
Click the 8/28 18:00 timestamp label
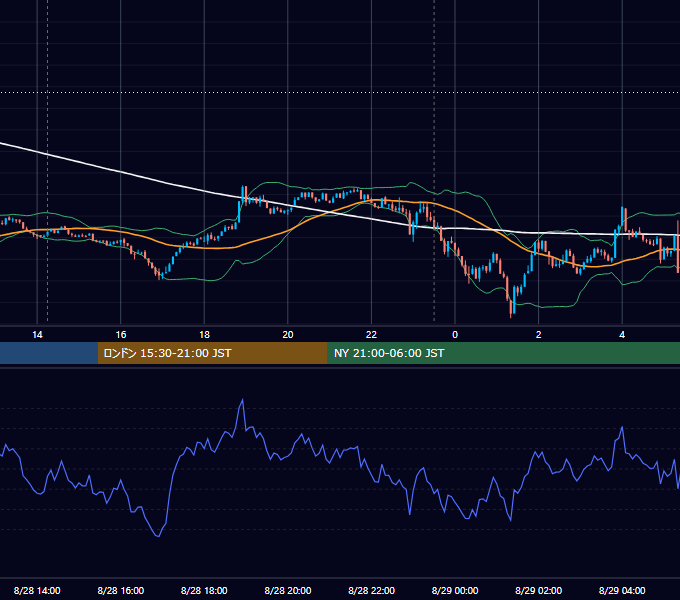[x=204, y=590]
